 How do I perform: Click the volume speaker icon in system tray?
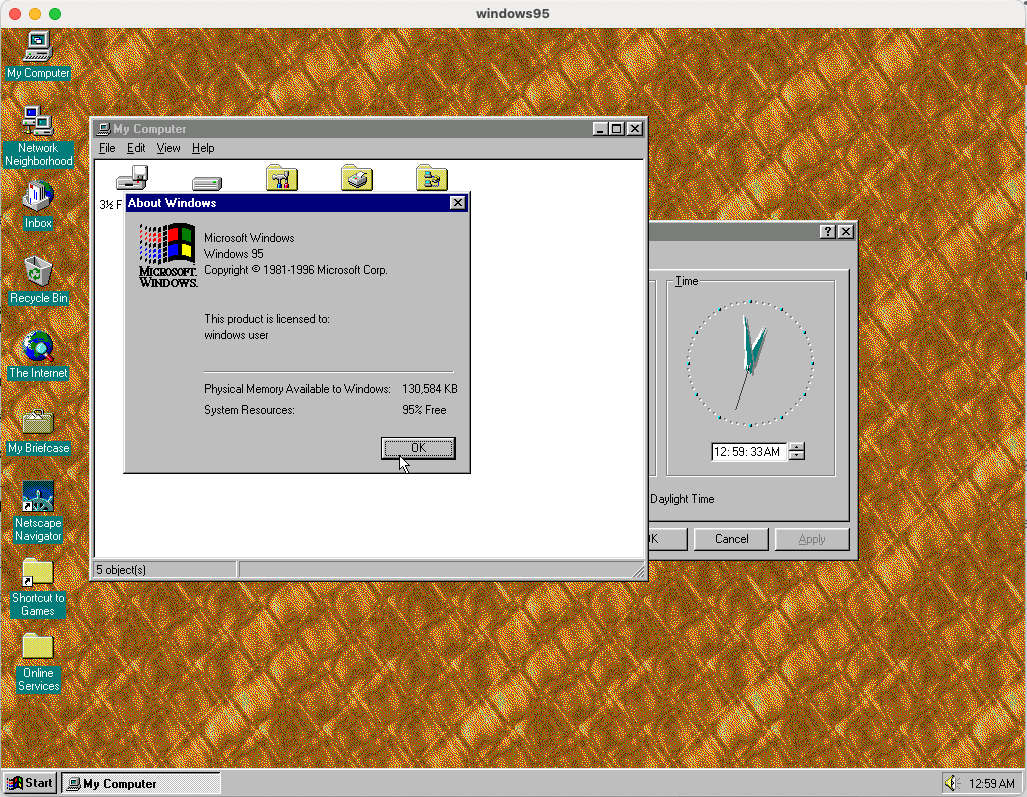tap(951, 783)
